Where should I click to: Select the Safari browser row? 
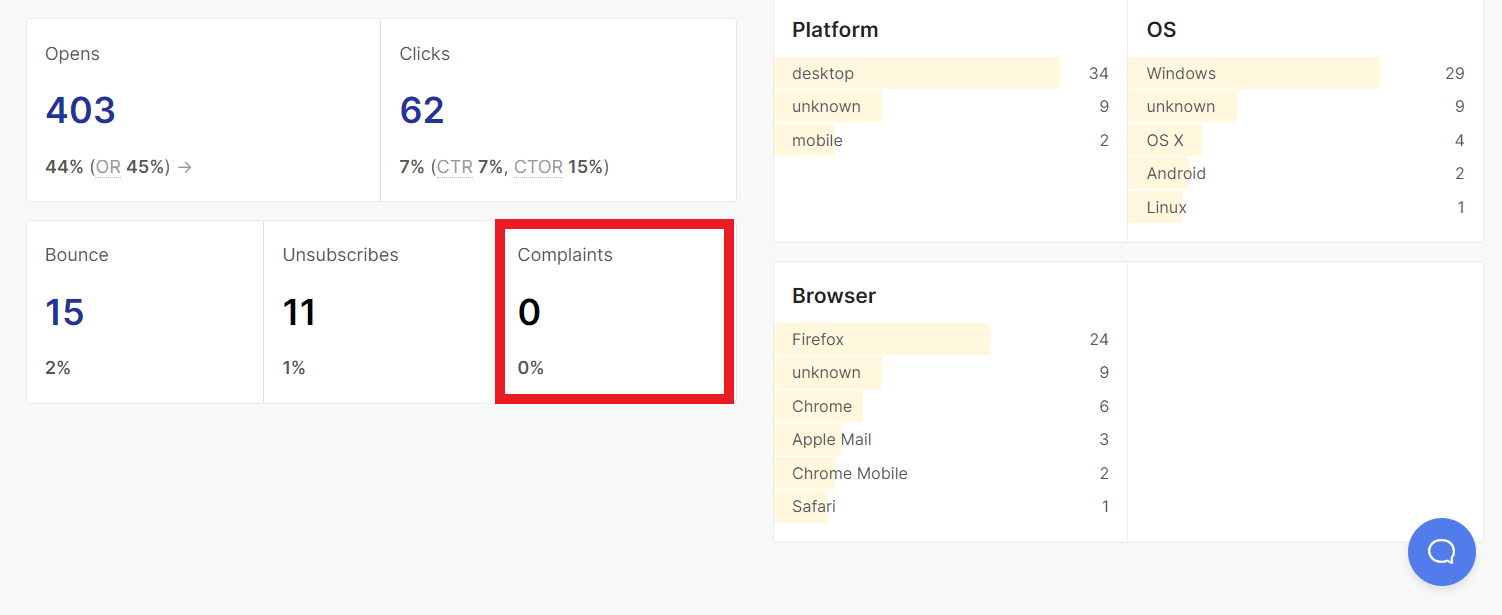950,506
